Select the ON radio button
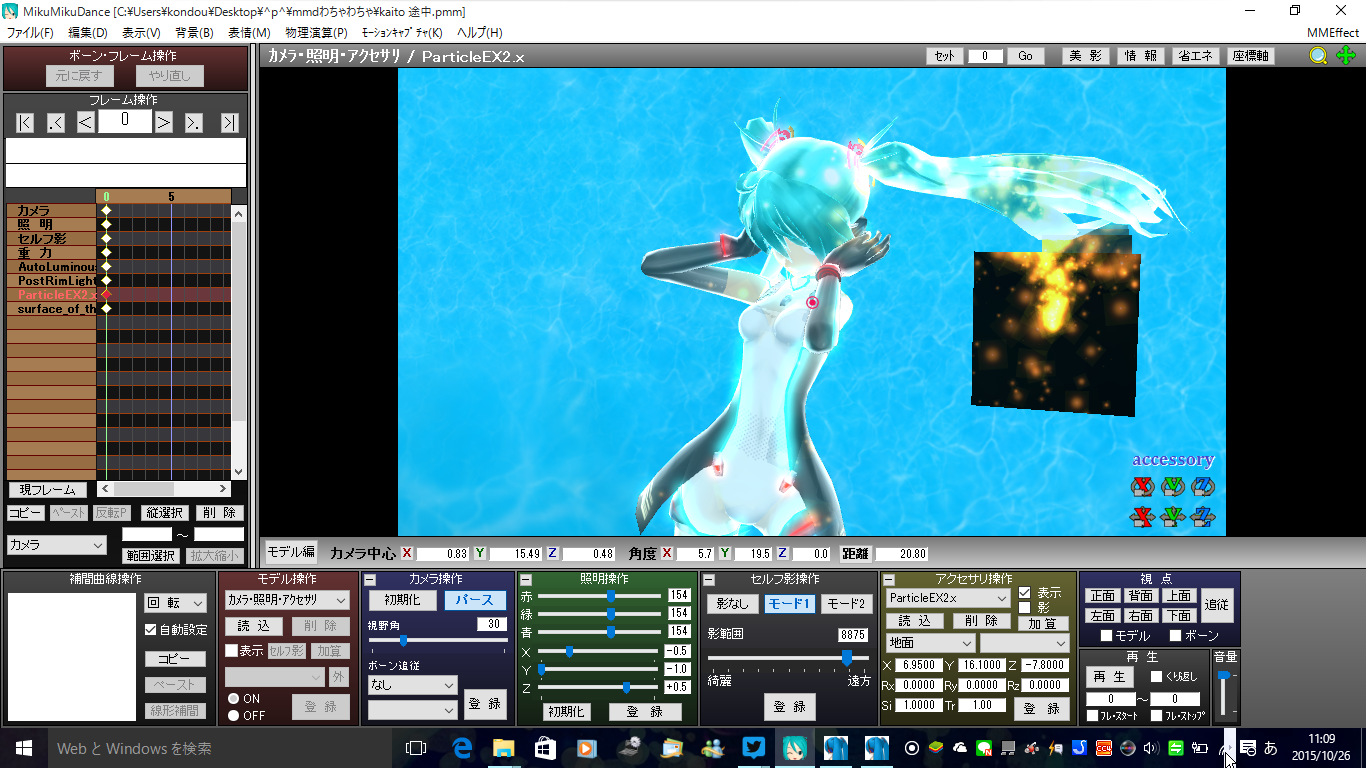This screenshot has height=768, width=1366. (x=233, y=699)
